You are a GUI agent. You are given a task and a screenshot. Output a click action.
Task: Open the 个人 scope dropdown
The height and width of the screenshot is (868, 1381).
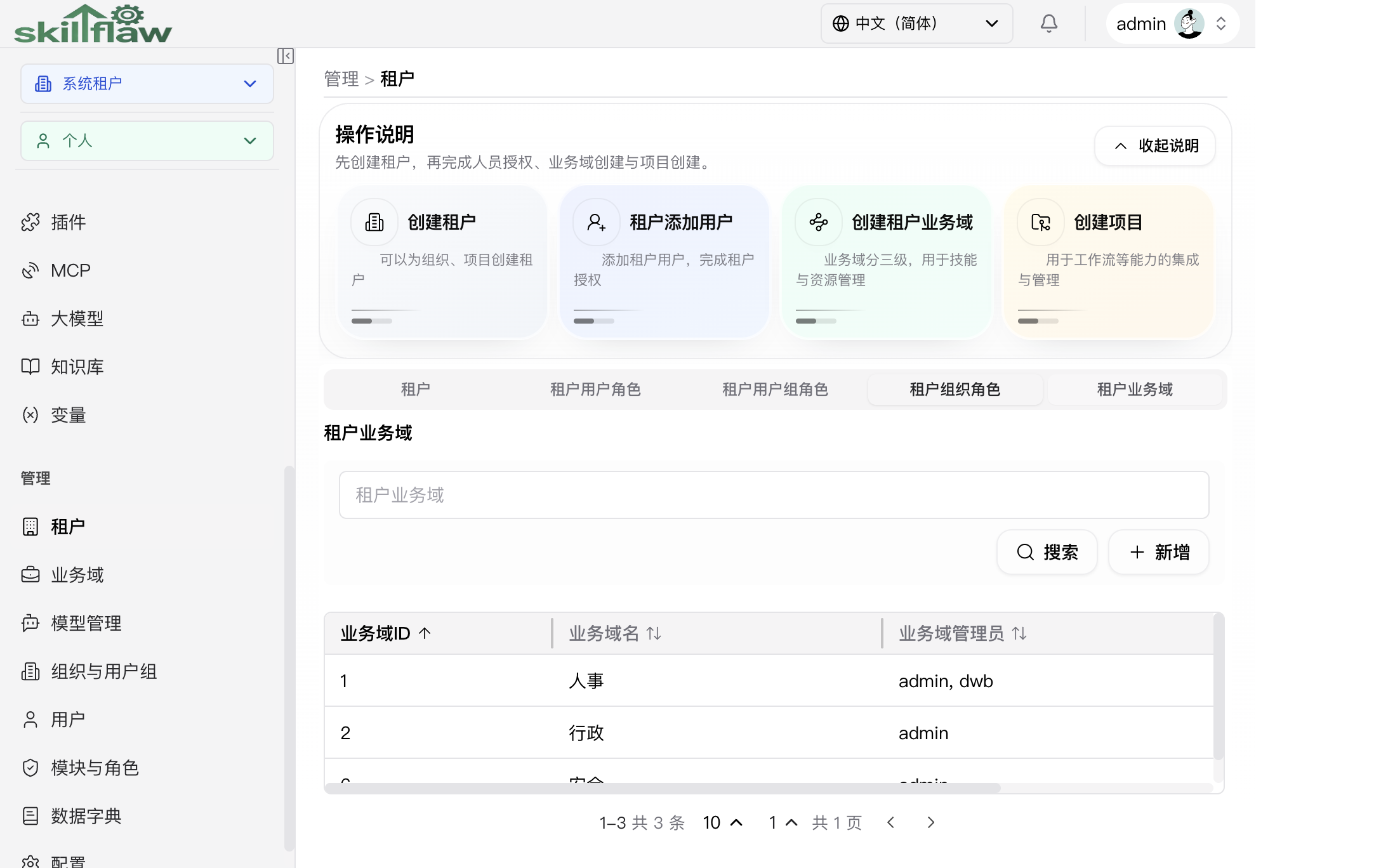147,141
